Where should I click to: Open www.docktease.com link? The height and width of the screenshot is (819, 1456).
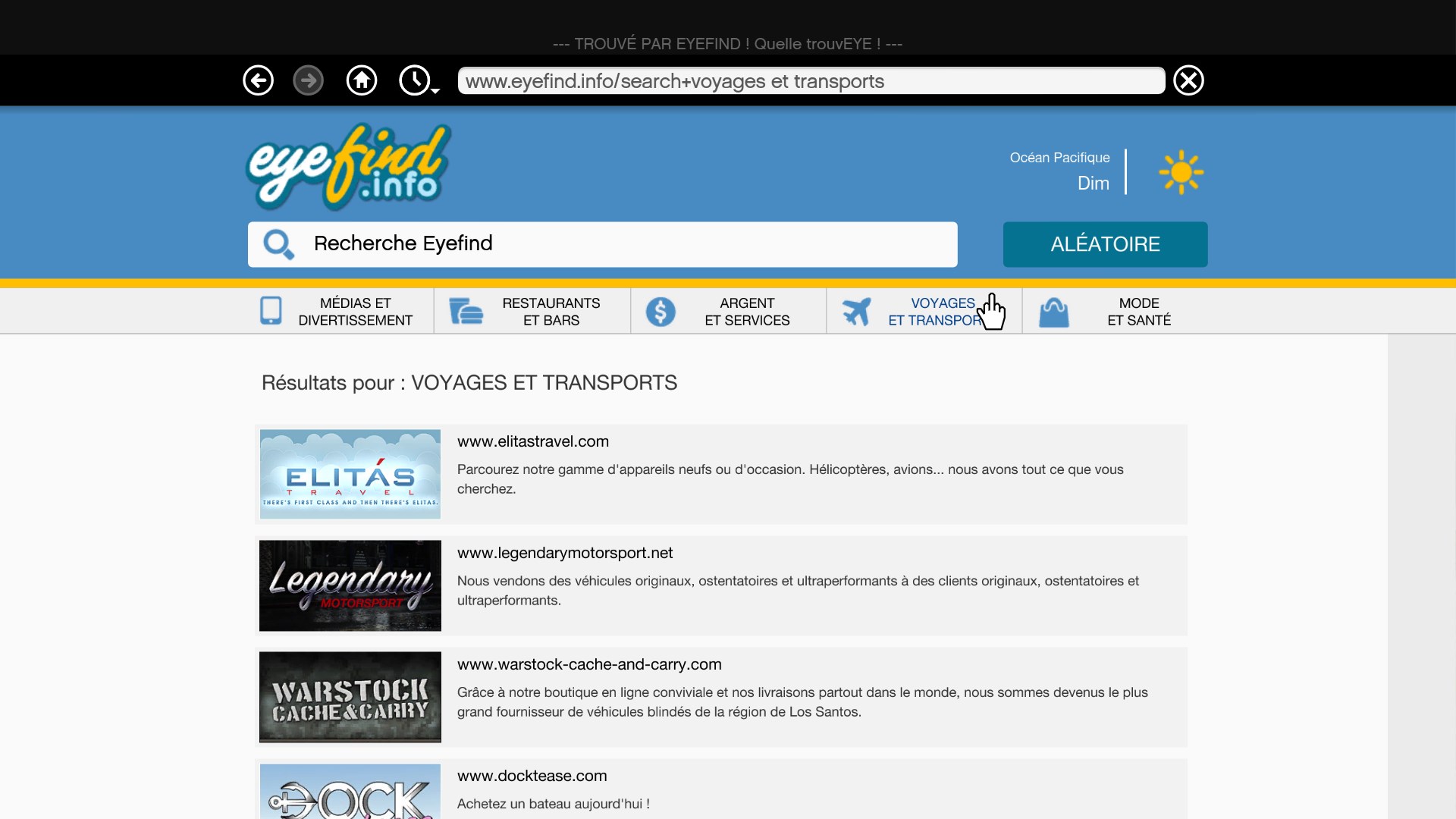tap(532, 776)
